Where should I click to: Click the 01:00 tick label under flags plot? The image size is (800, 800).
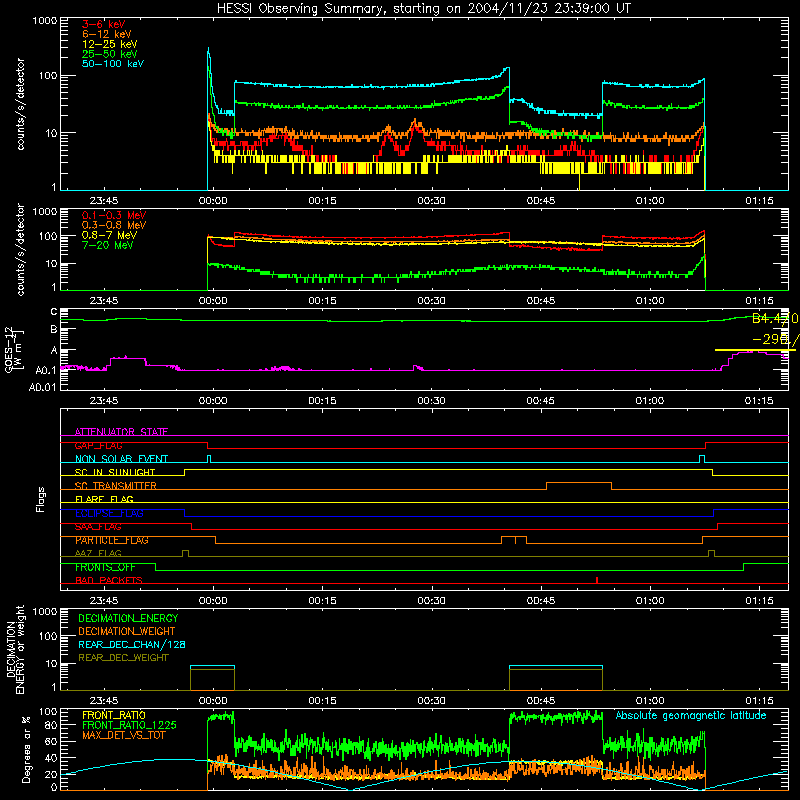coord(649,601)
